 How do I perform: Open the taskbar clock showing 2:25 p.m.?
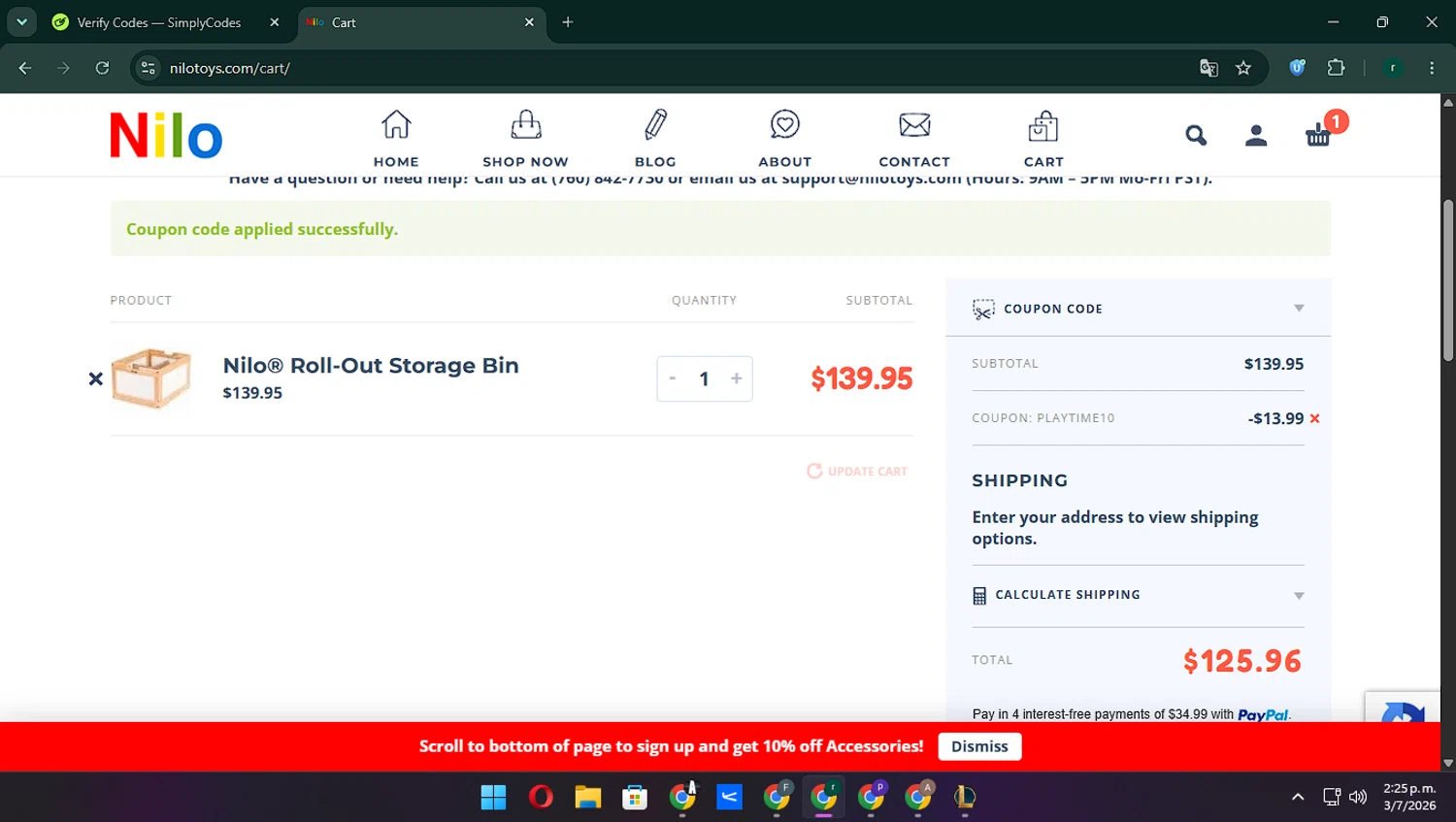(x=1409, y=797)
